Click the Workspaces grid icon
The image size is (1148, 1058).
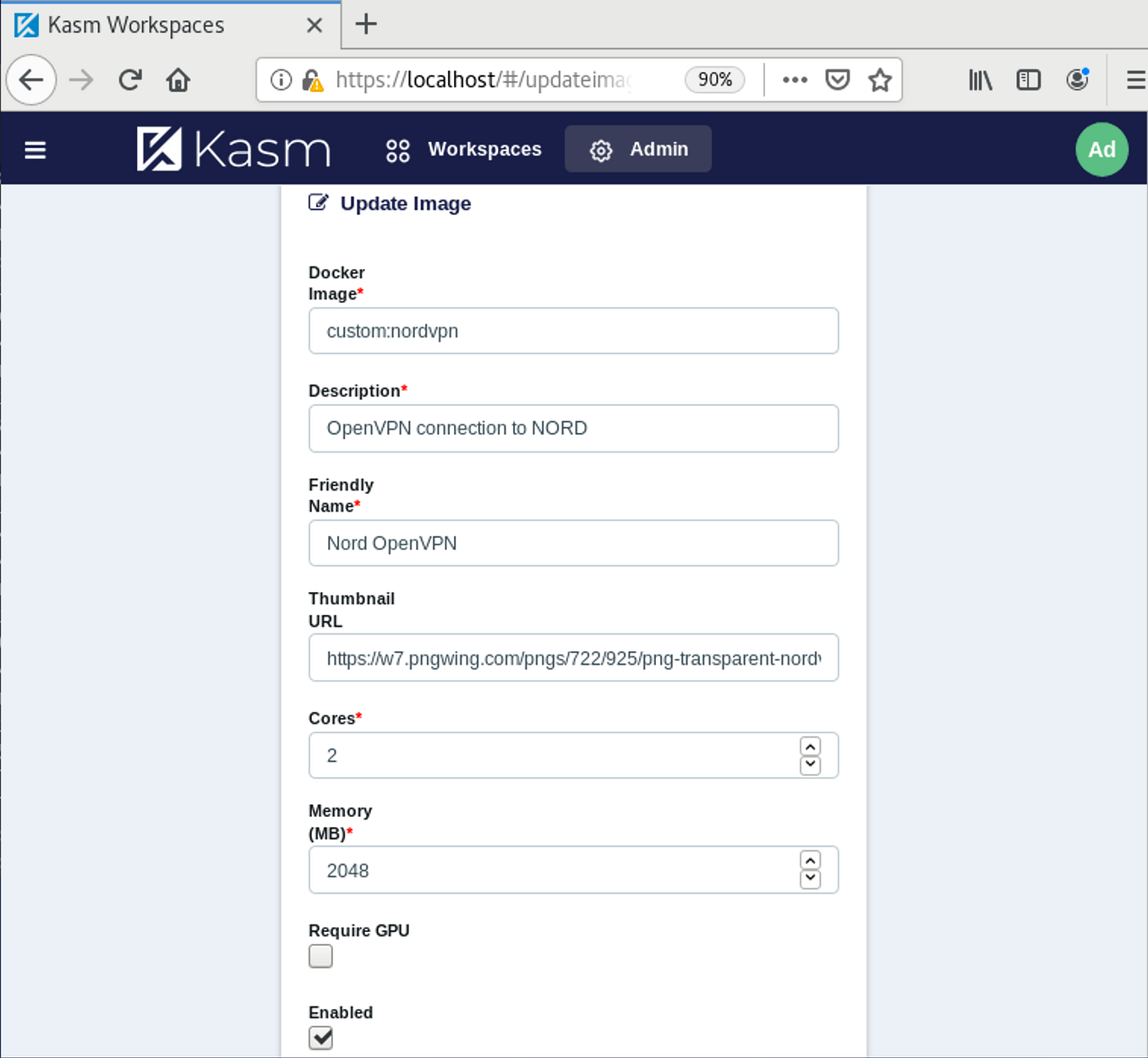coord(397,149)
